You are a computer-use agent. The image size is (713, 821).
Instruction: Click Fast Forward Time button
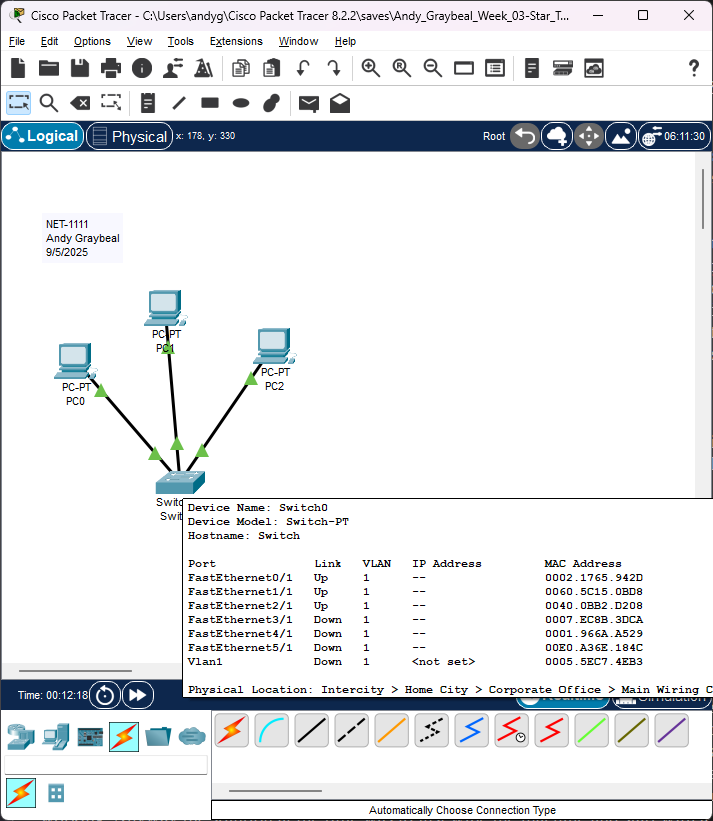137,694
